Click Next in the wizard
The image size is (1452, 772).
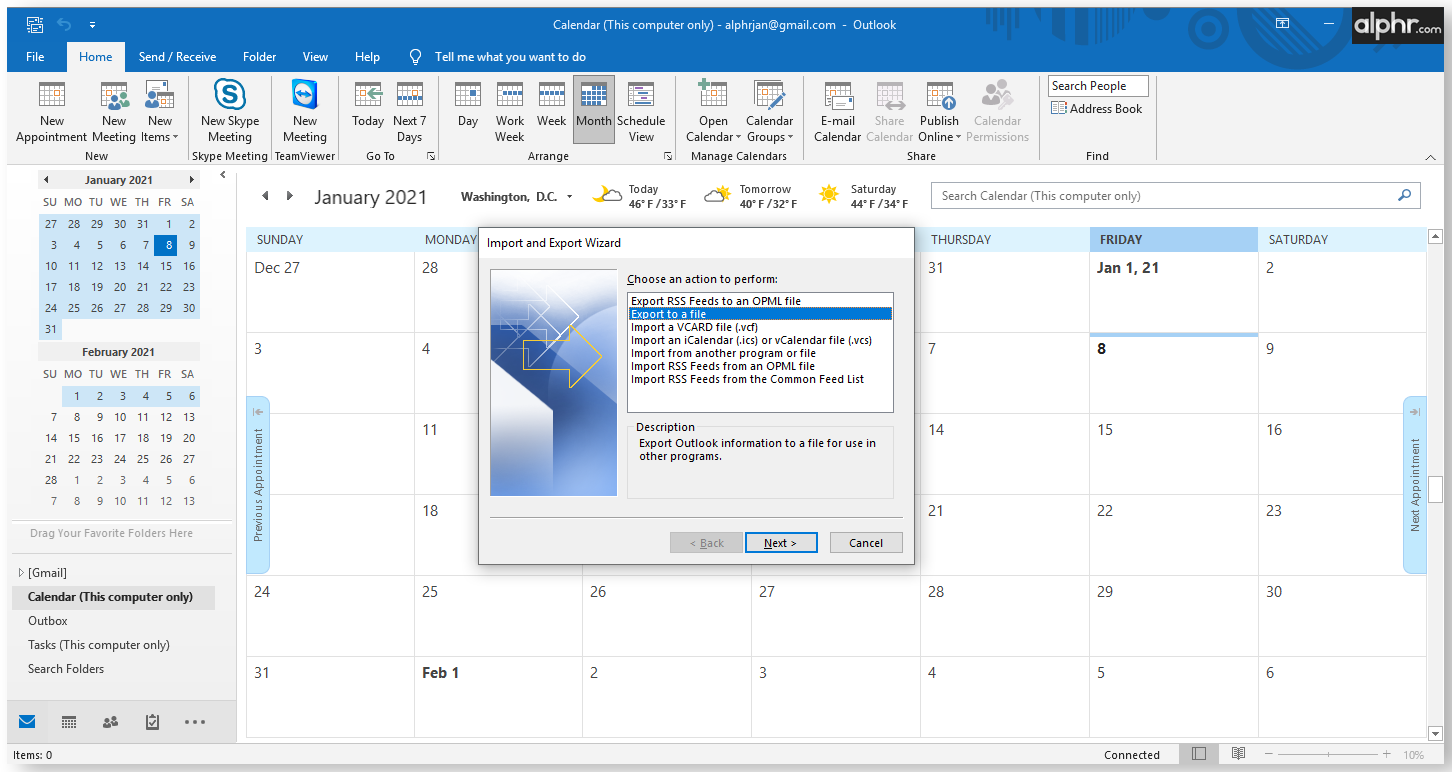[781, 543]
